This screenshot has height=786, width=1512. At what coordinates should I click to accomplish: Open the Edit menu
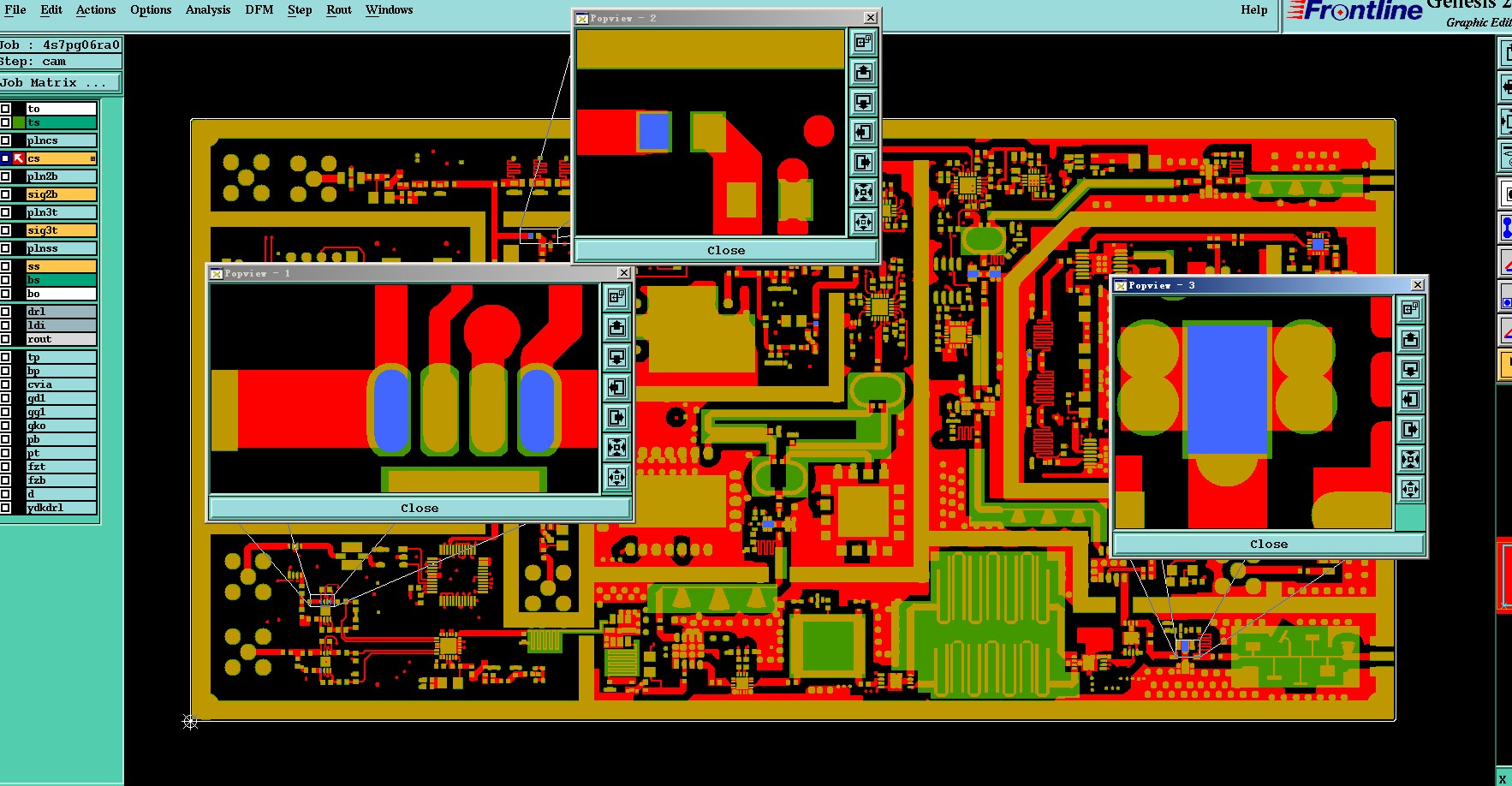coord(51,9)
